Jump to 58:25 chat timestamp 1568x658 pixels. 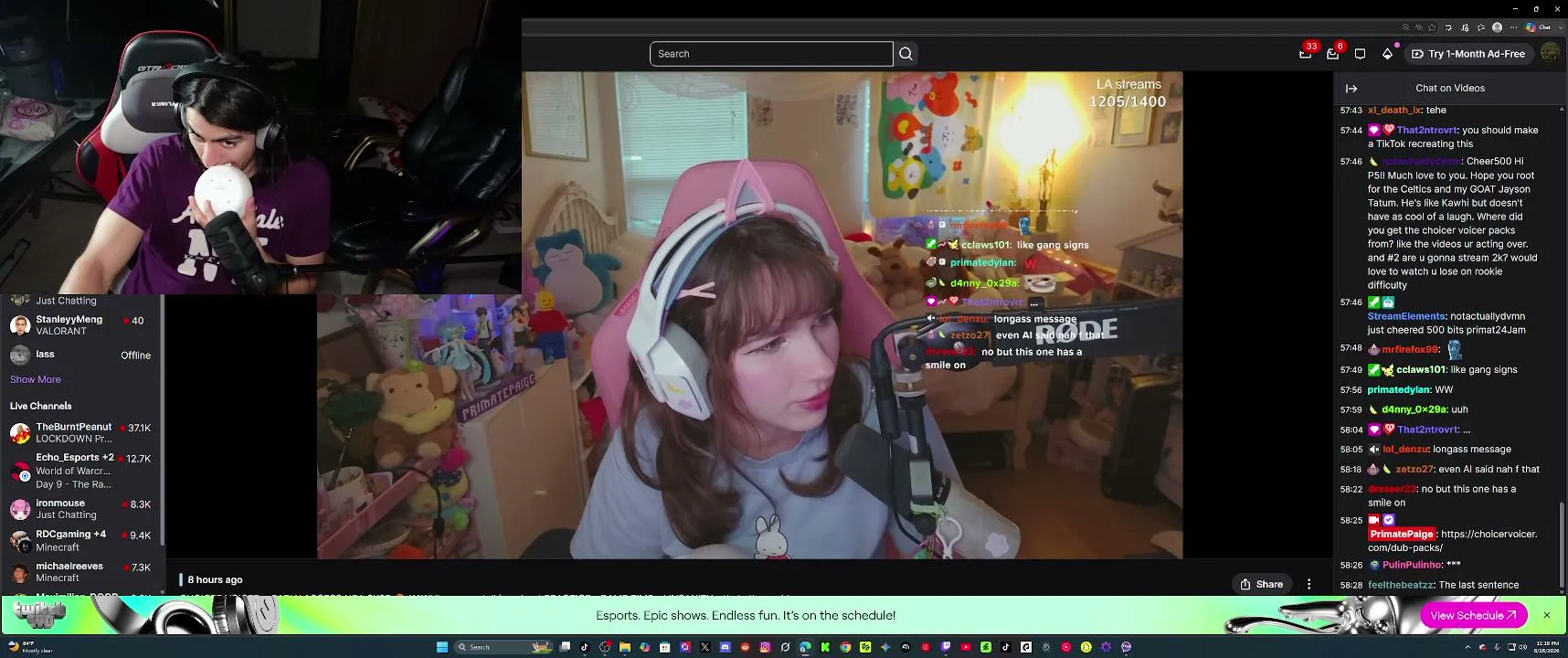click(x=1351, y=520)
